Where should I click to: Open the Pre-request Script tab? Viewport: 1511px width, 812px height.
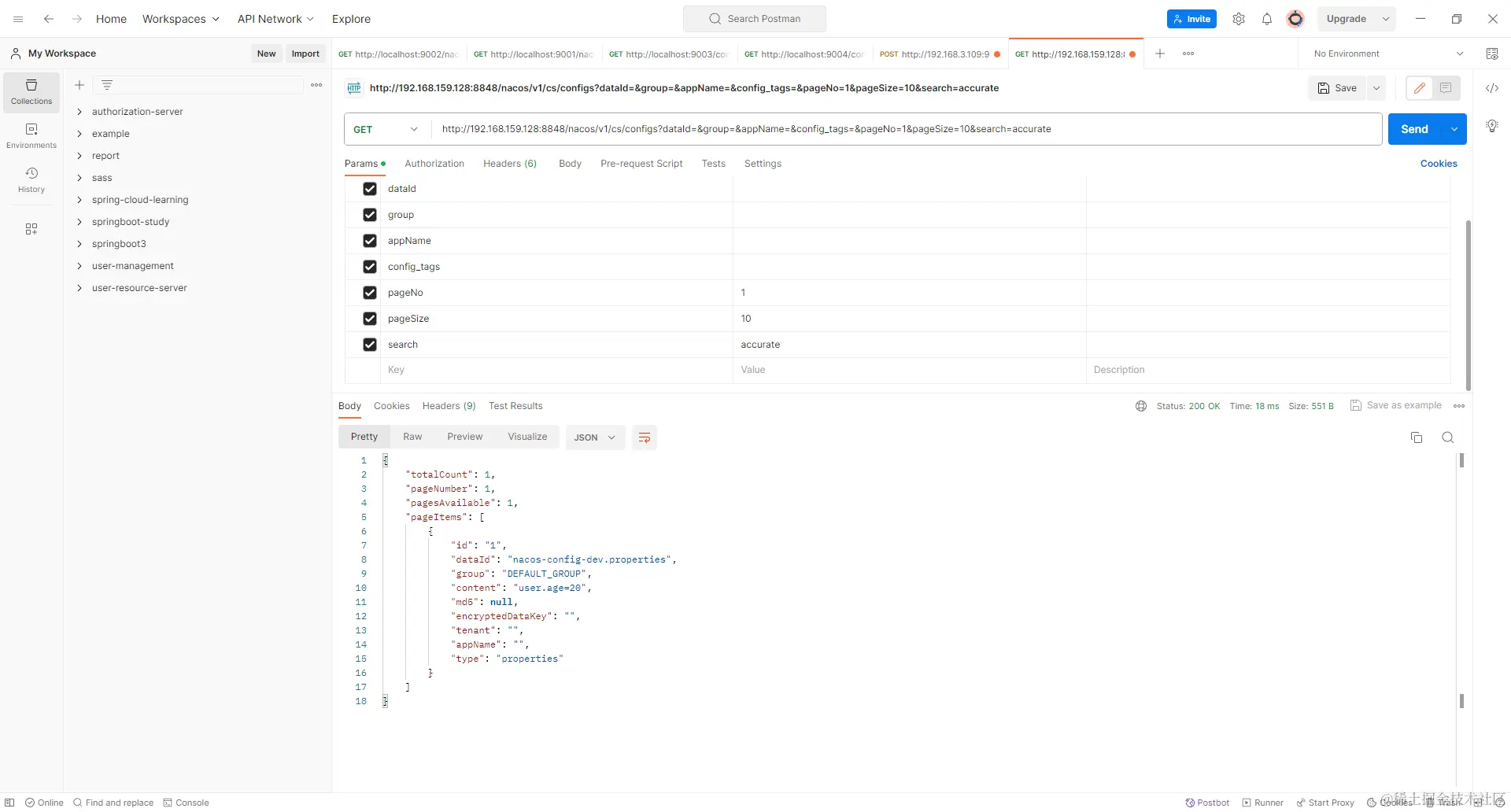[x=641, y=164]
